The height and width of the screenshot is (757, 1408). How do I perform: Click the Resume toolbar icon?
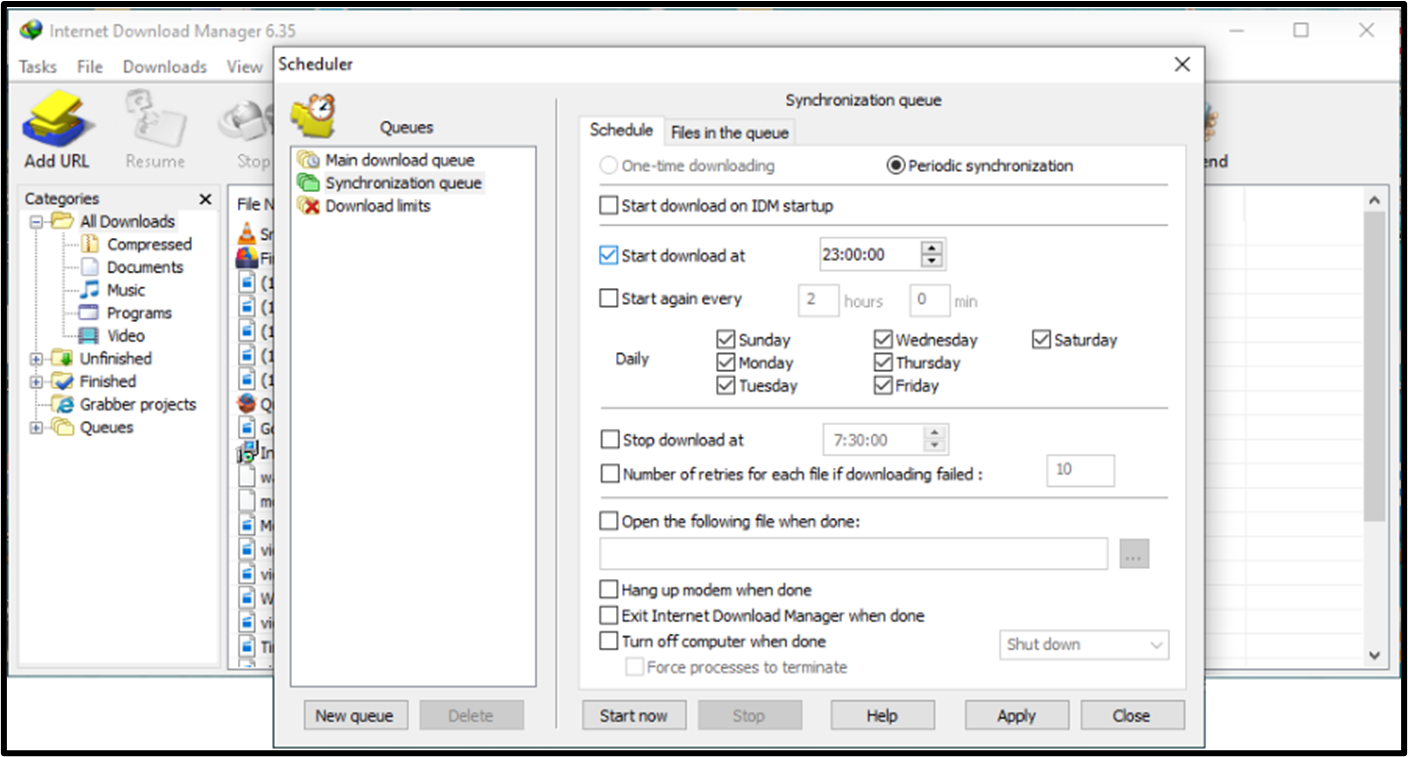[155, 117]
